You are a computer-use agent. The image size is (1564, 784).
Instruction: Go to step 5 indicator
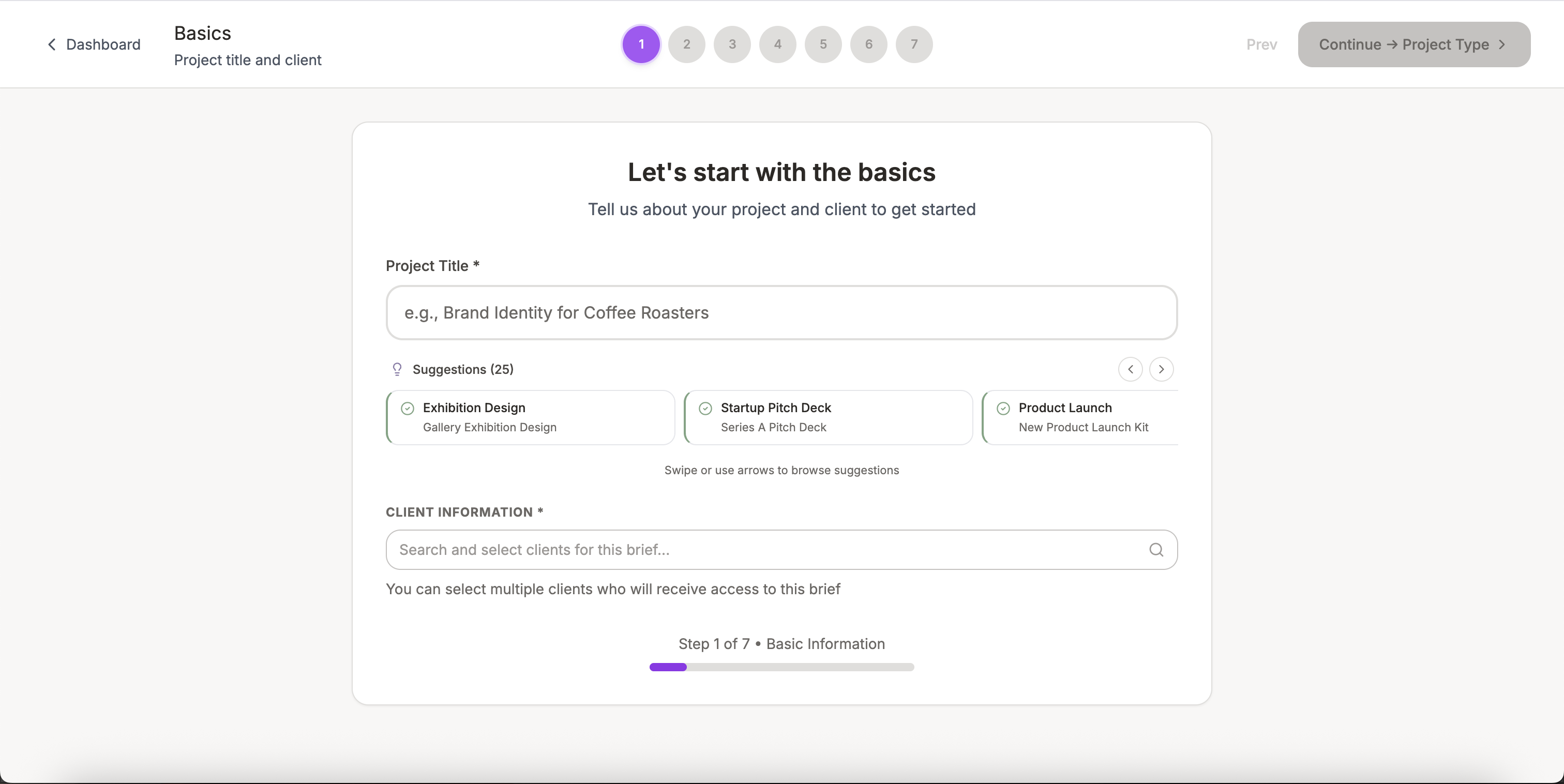pyautogui.click(x=823, y=44)
